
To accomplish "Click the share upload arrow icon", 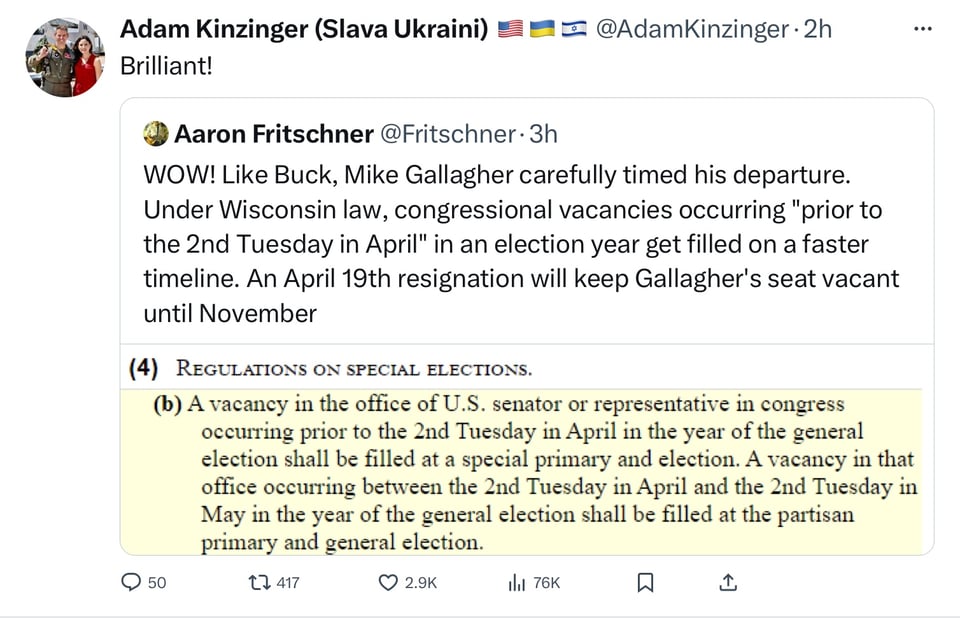I will (729, 582).
